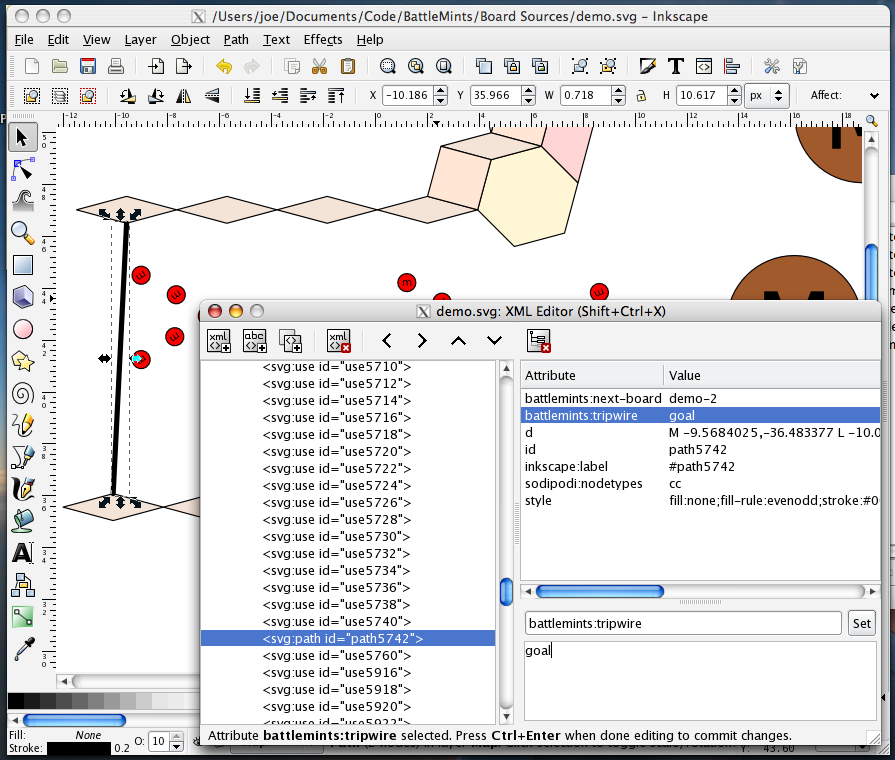Select the Text tool in toolbox
The width and height of the screenshot is (895, 760).
point(22,553)
